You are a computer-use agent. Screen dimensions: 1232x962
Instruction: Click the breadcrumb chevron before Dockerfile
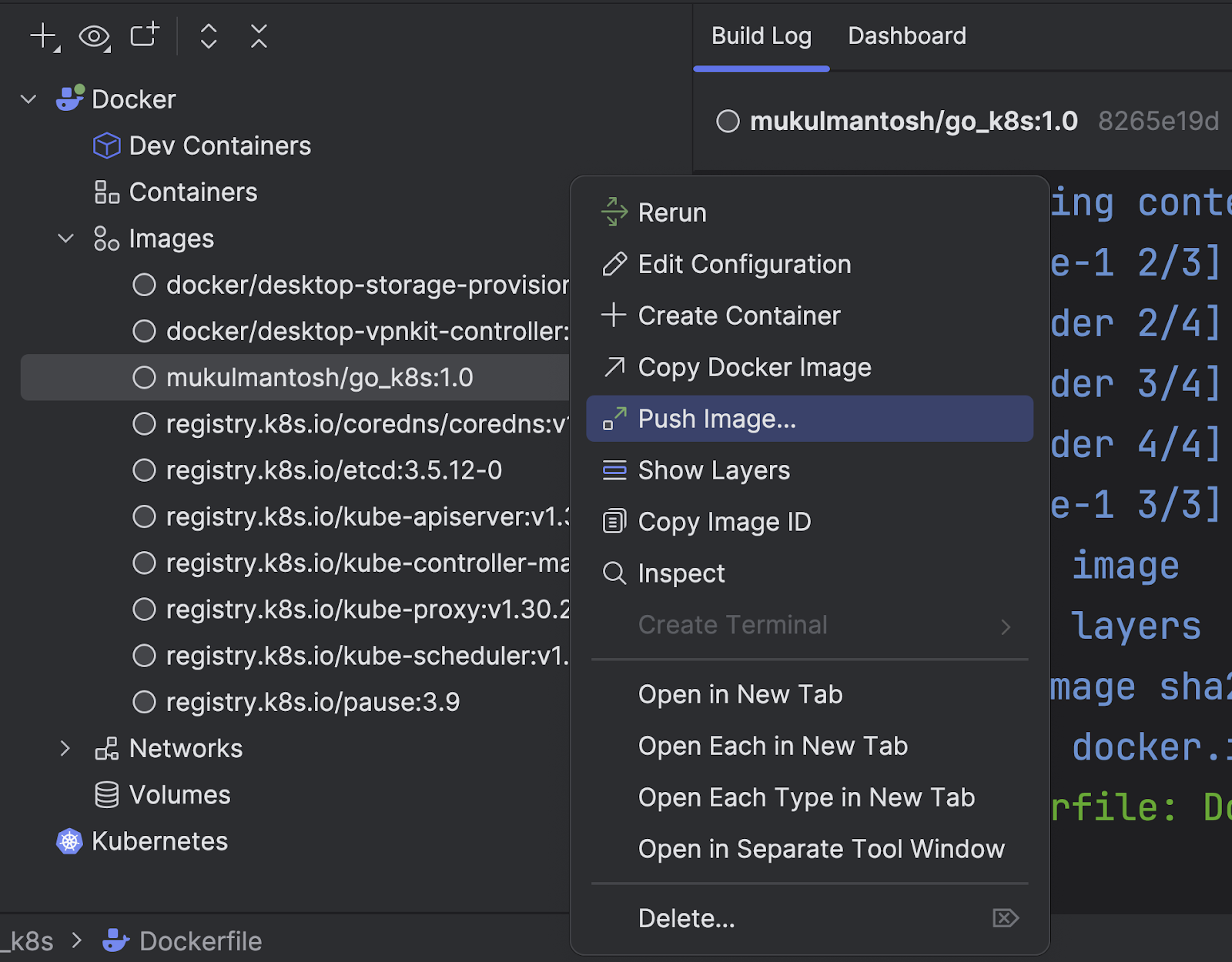point(76,940)
